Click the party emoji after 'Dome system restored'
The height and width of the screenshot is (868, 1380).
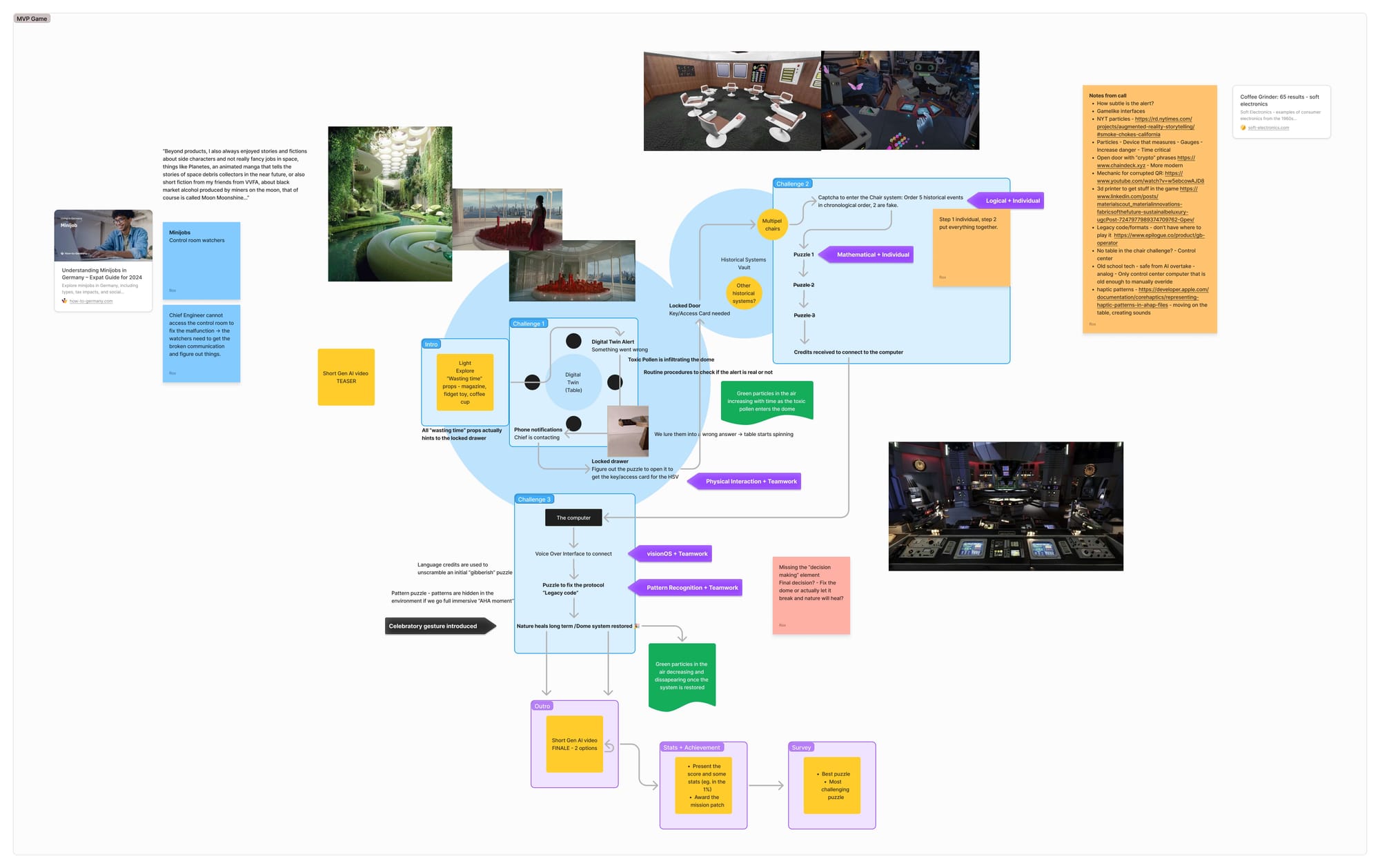click(x=636, y=626)
